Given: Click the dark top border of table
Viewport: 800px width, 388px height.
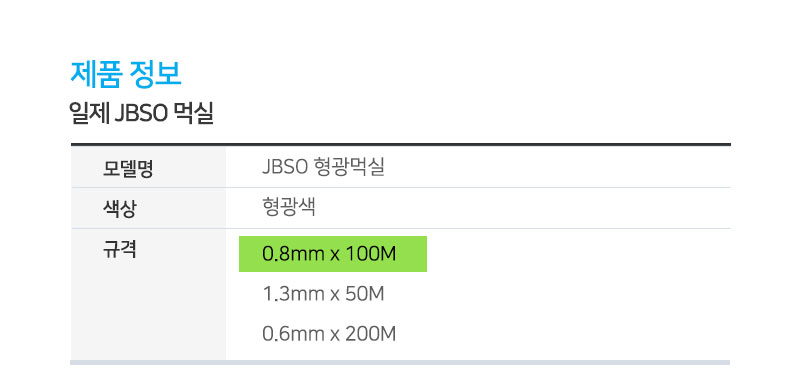Looking at the screenshot, I should [401, 144].
